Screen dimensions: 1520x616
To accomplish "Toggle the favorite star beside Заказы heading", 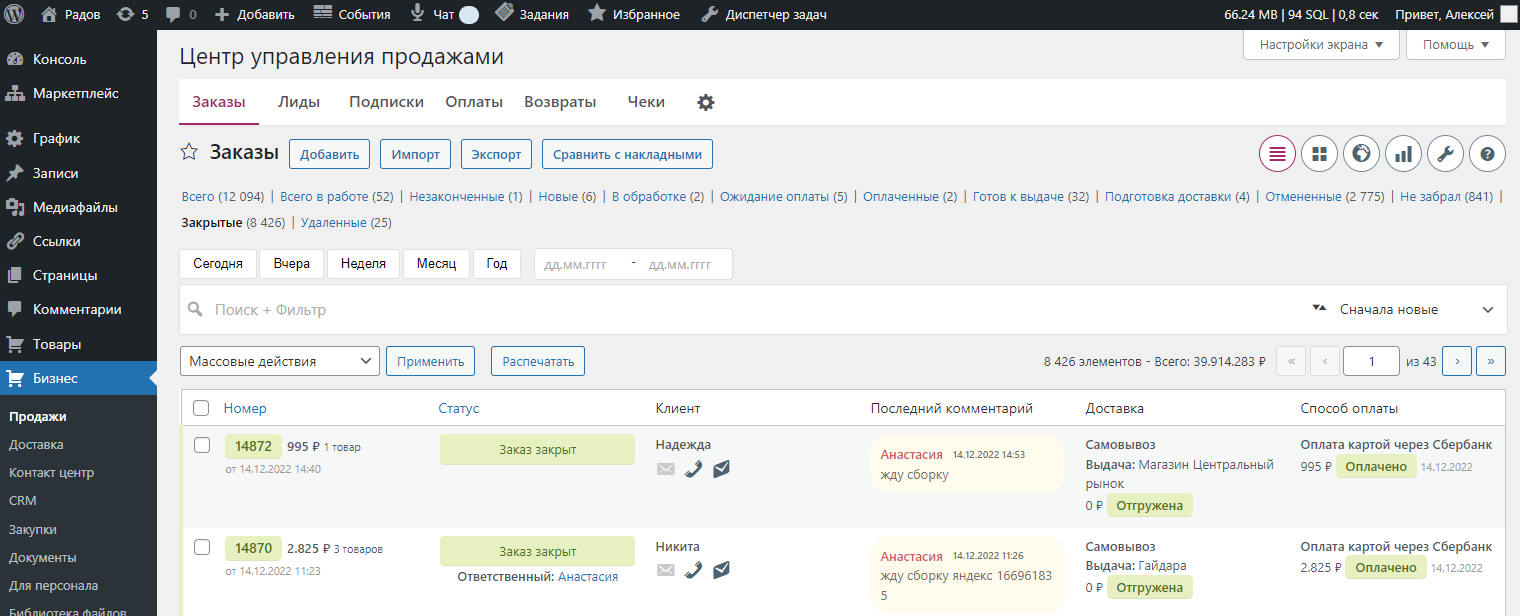I will point(189,153).
